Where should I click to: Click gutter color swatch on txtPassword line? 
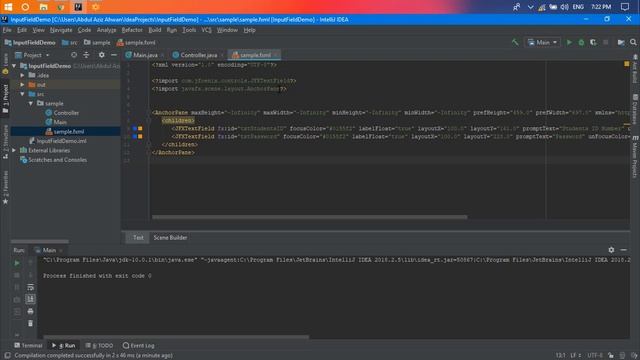tap(140, 136)
